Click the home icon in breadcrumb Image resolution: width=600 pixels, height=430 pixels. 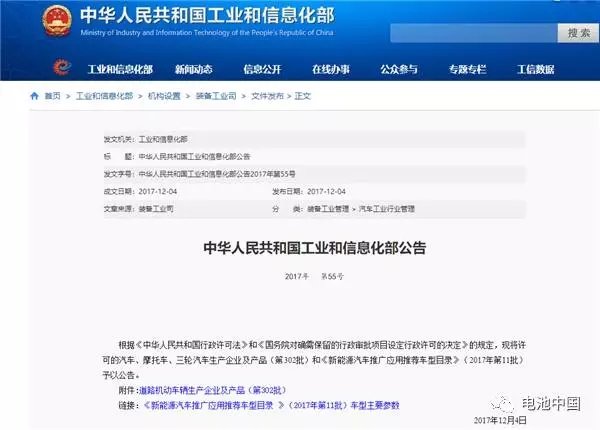point(34,95)
